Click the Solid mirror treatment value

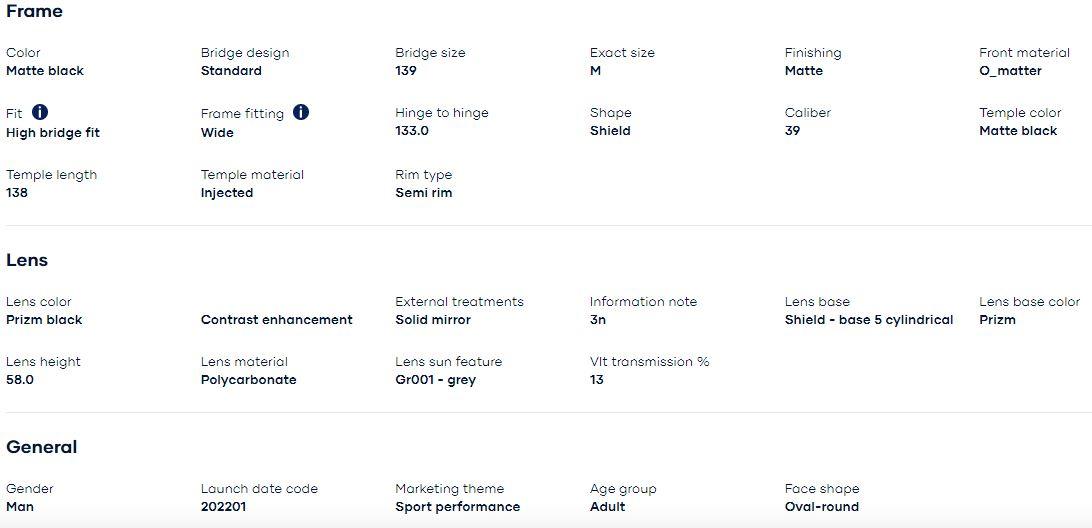[x=433, y=320]
